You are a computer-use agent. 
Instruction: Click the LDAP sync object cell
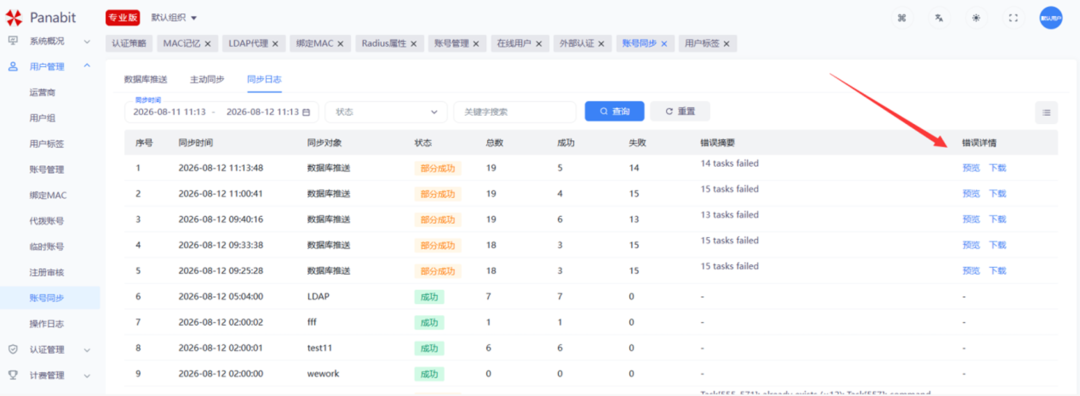tap(318, 296)
